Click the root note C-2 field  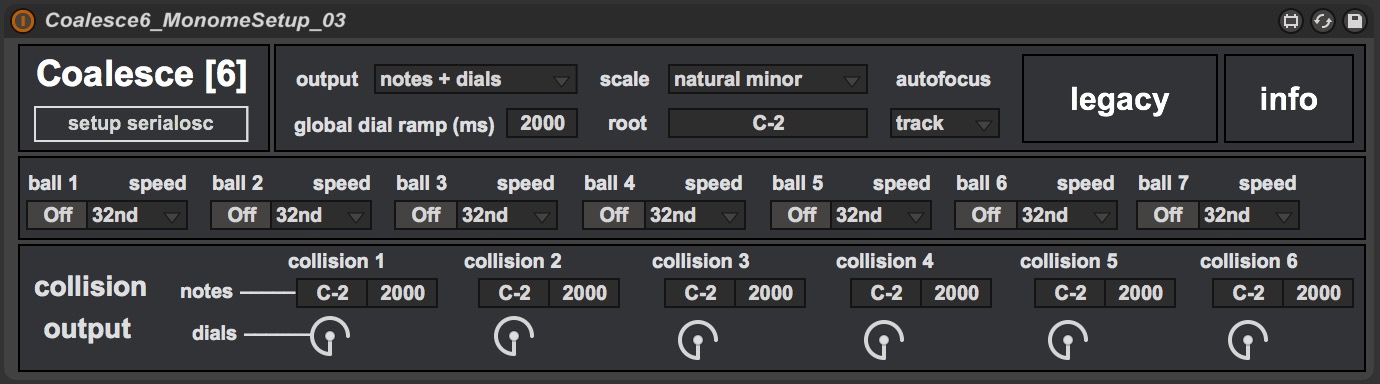pyautogui.click(x=767, y=123)
